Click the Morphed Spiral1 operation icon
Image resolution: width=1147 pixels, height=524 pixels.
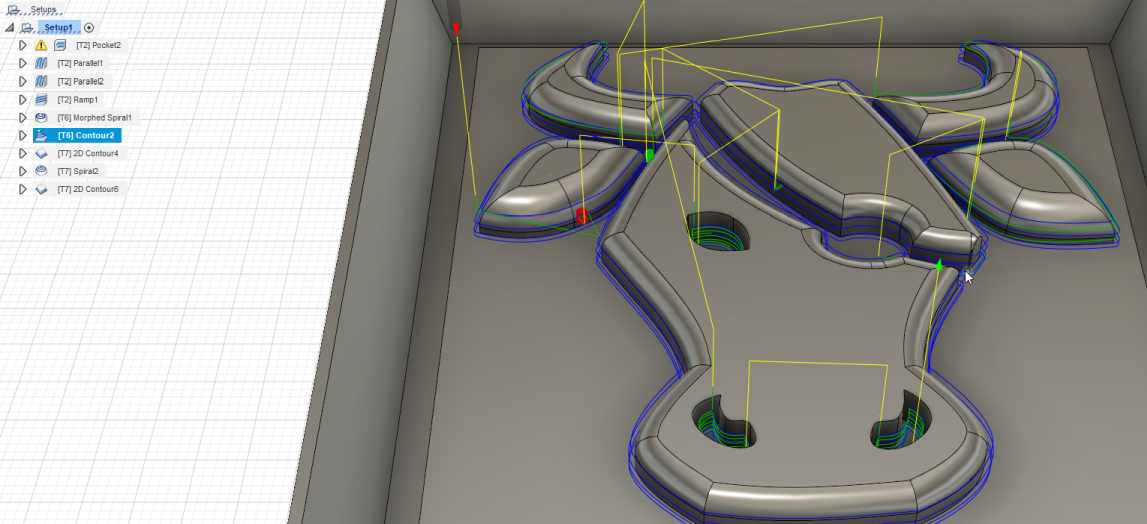coord(42,117)
